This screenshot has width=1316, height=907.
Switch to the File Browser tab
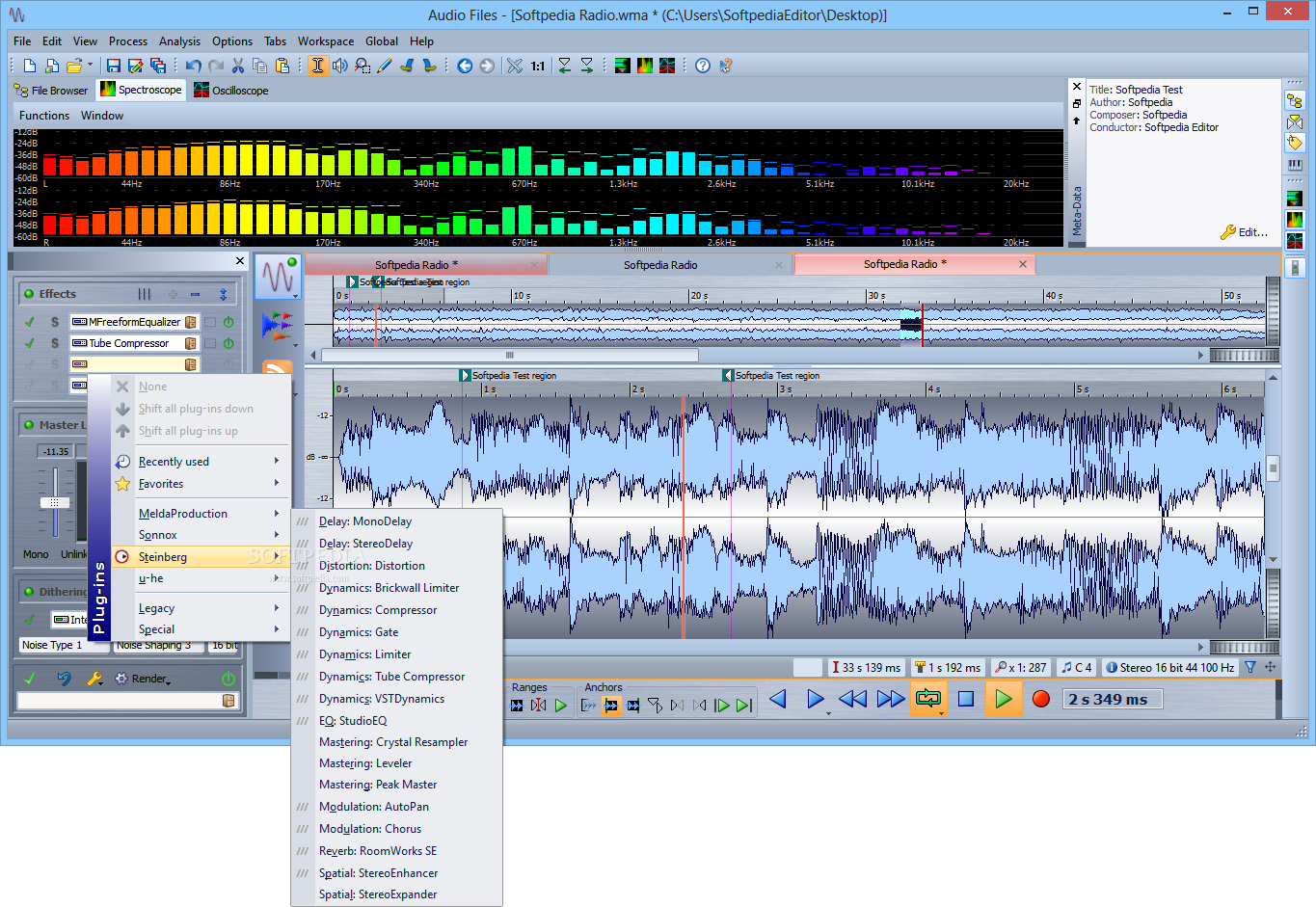pyautogui.click(x=51, y=91)
